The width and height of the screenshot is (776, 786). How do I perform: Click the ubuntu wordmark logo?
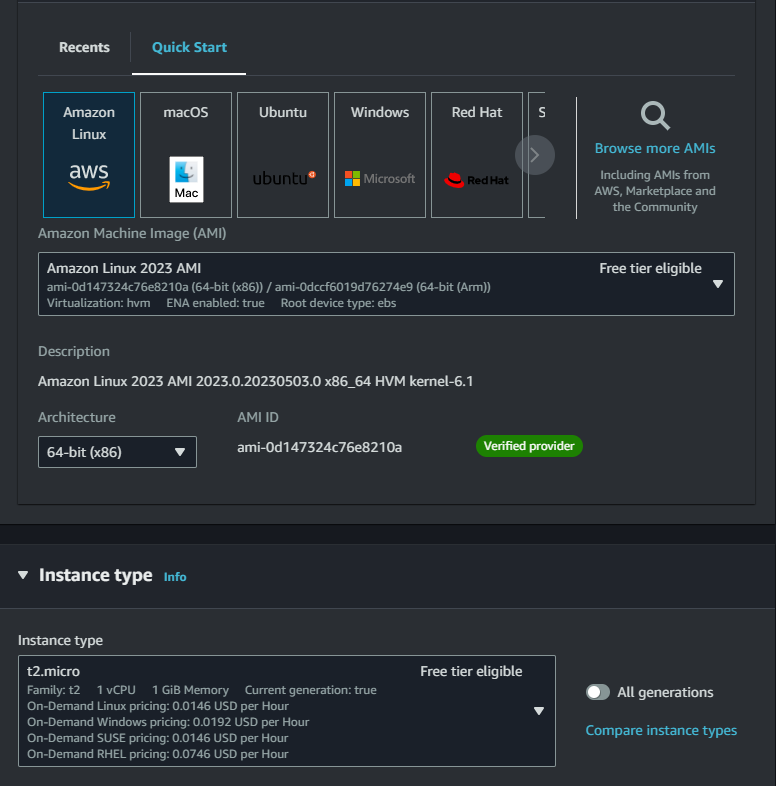(x=284, y=178)
